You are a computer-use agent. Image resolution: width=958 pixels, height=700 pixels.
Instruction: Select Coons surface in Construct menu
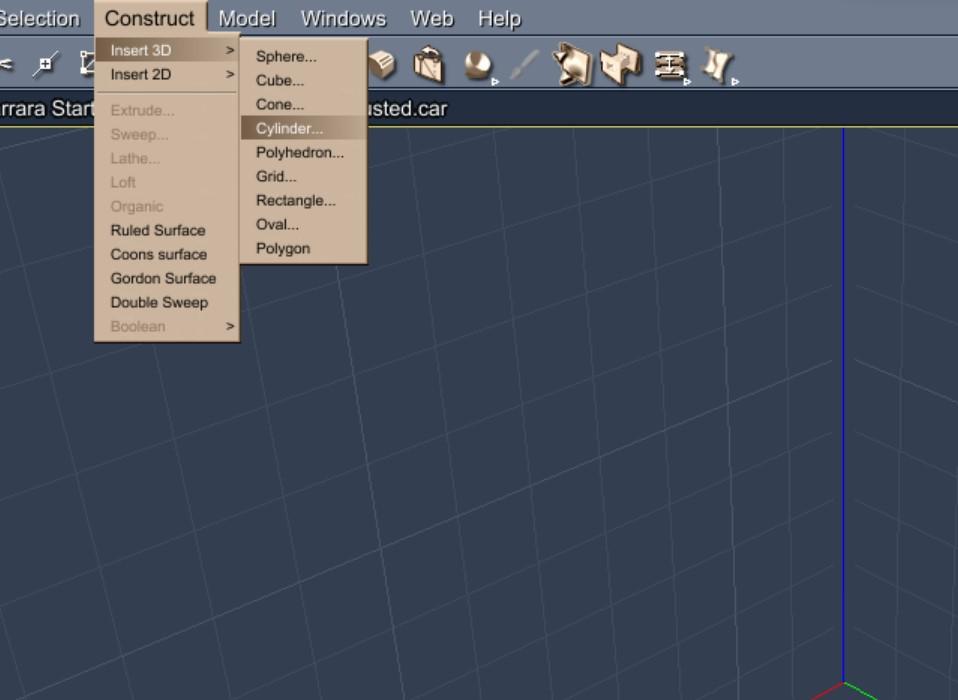(x=166, y=254)
